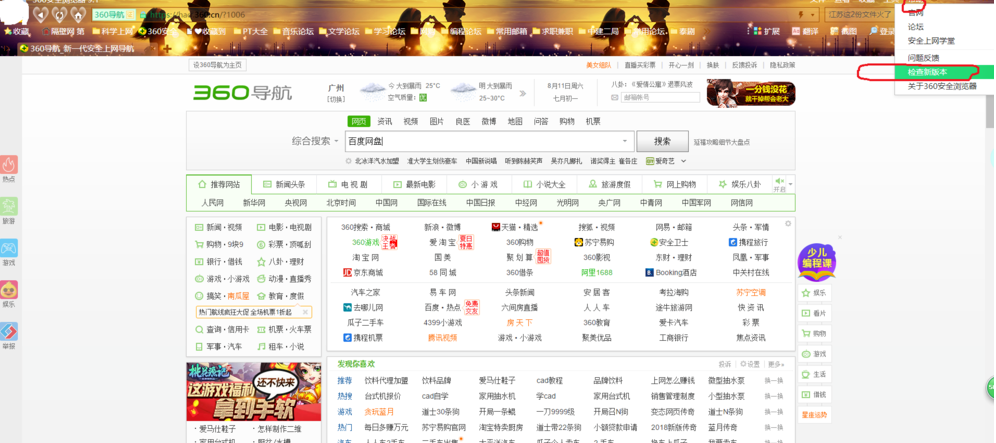Viewport: 996px width, 443px height.
Task: Click the 借钱 right sidebar item
Action: (x=815, y=395)
